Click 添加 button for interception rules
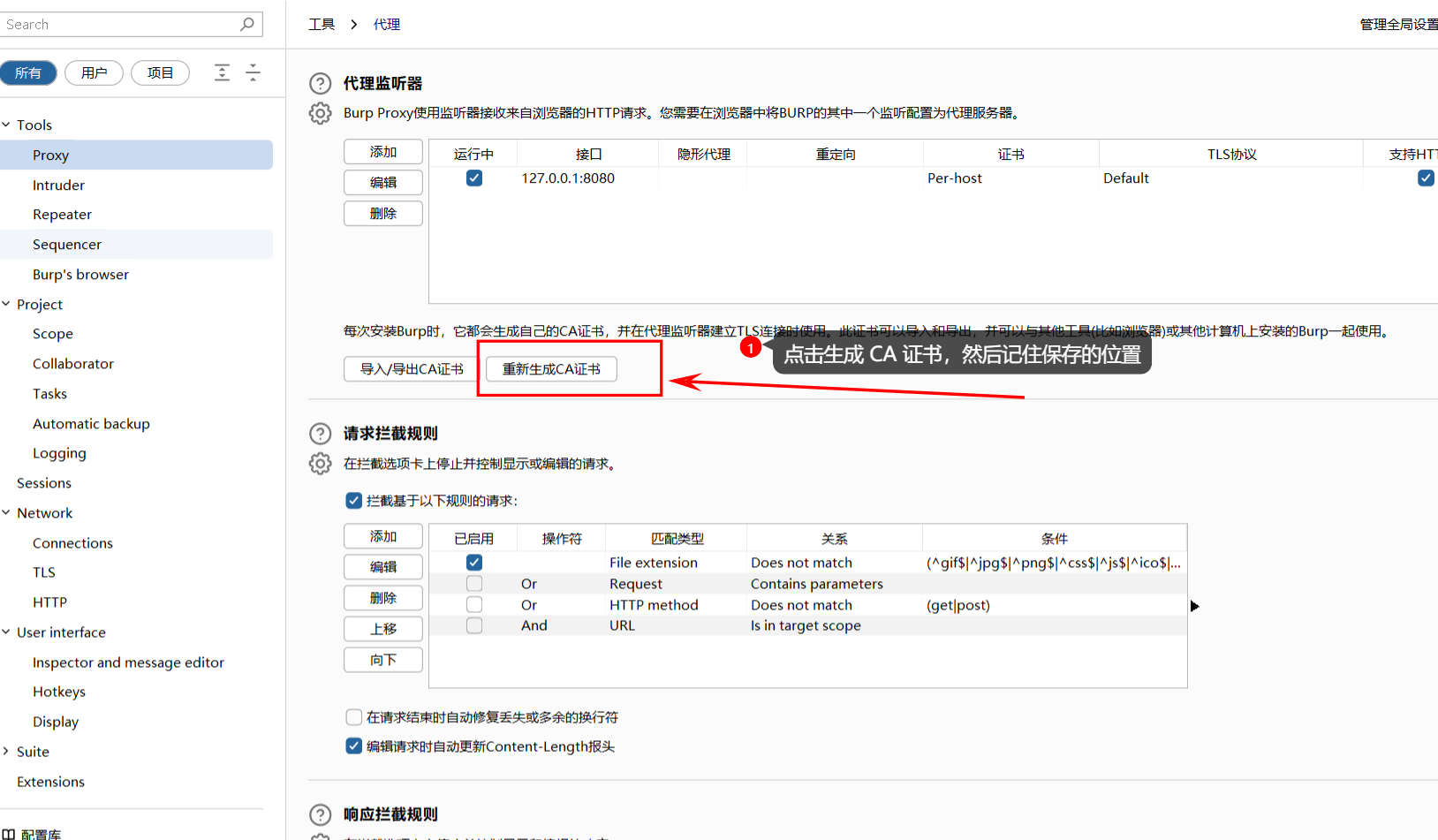The width and height of the screenshot is (1438, 840). point(383,536)
